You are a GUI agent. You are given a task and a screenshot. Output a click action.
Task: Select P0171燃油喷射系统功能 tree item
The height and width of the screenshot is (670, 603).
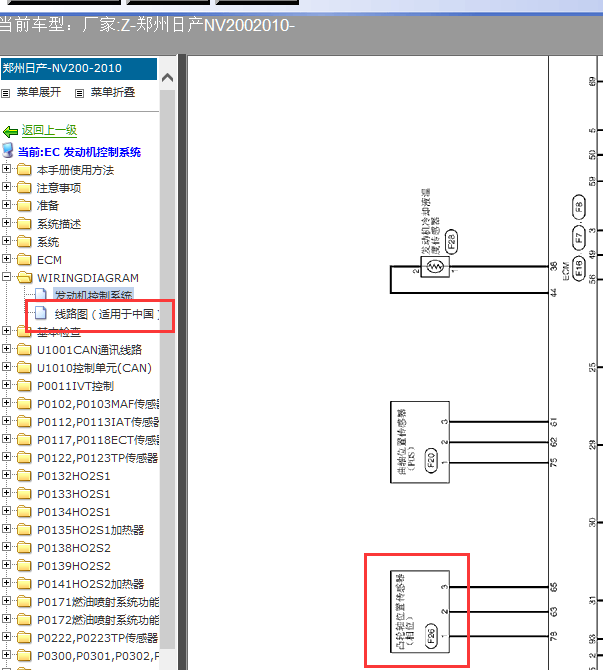pos(98,602)
